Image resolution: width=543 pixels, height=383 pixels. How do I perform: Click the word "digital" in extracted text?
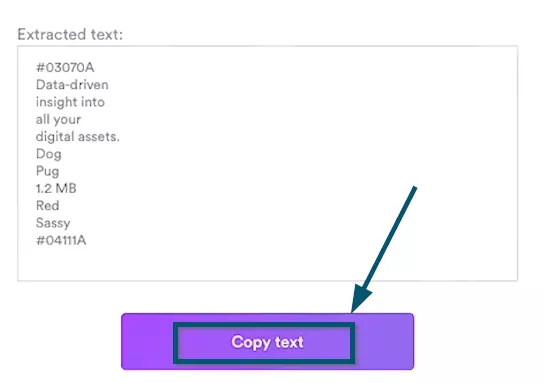55,137
